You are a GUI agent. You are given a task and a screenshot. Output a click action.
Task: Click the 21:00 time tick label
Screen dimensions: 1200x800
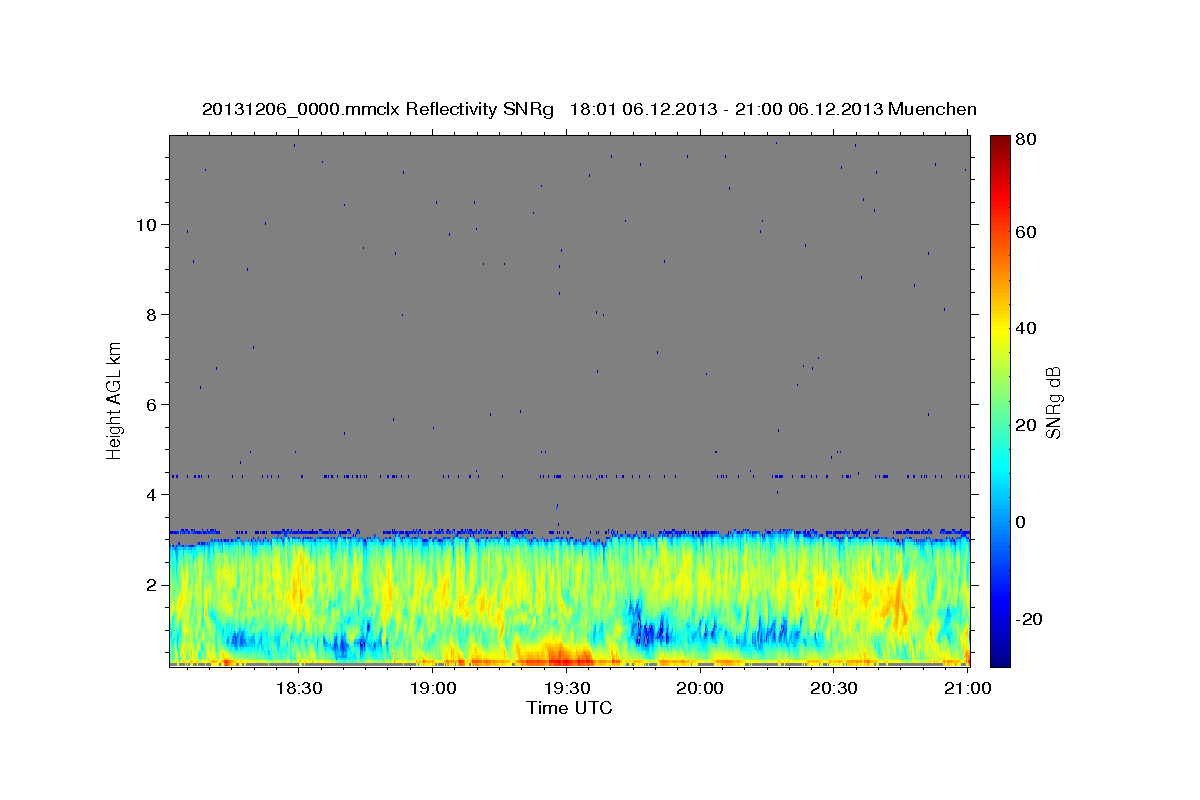point(968,689)
